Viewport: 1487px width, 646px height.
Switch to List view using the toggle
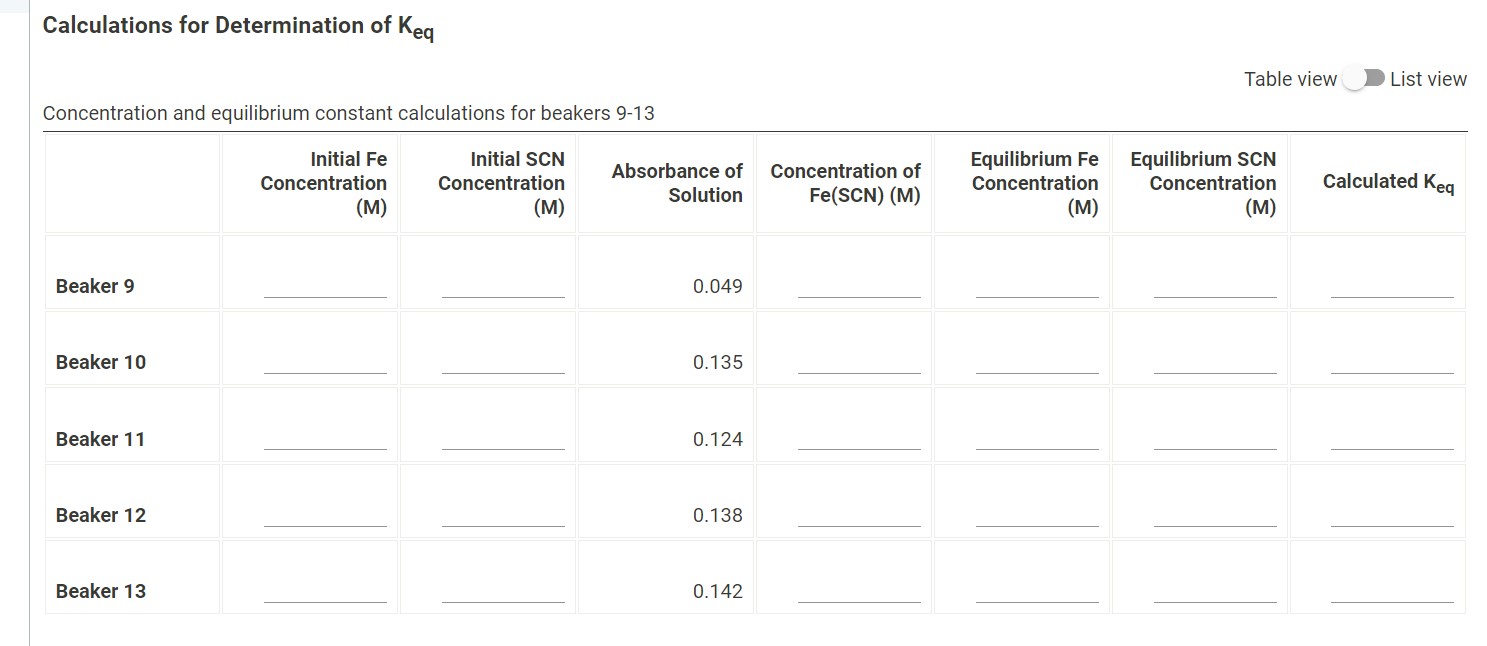(x=1363, y=76)
